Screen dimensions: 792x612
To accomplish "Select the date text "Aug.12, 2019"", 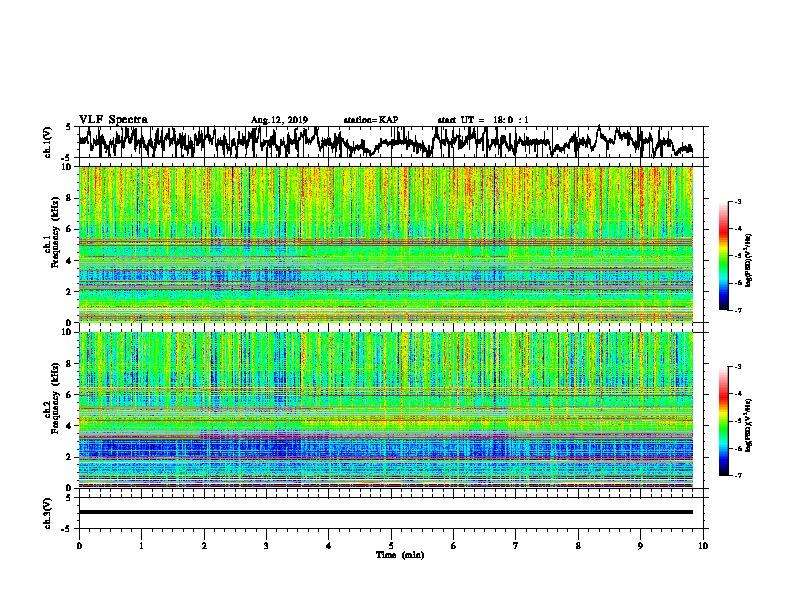I will [279, 120].
